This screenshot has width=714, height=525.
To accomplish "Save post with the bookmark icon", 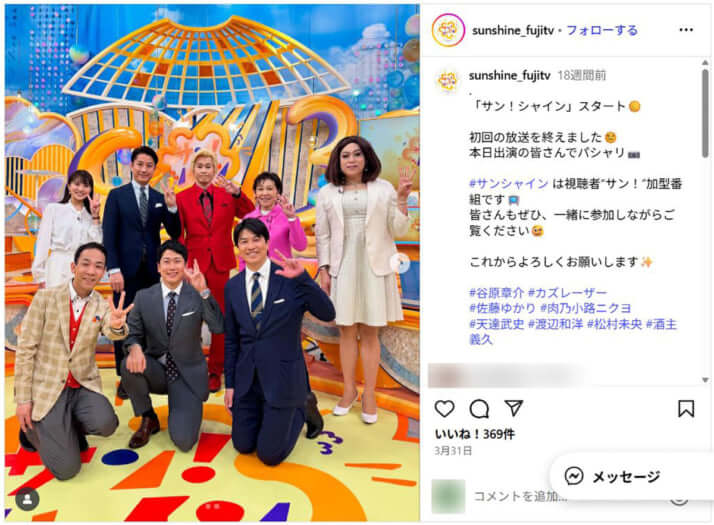I will pyautogui.click(x=686, y=408).
